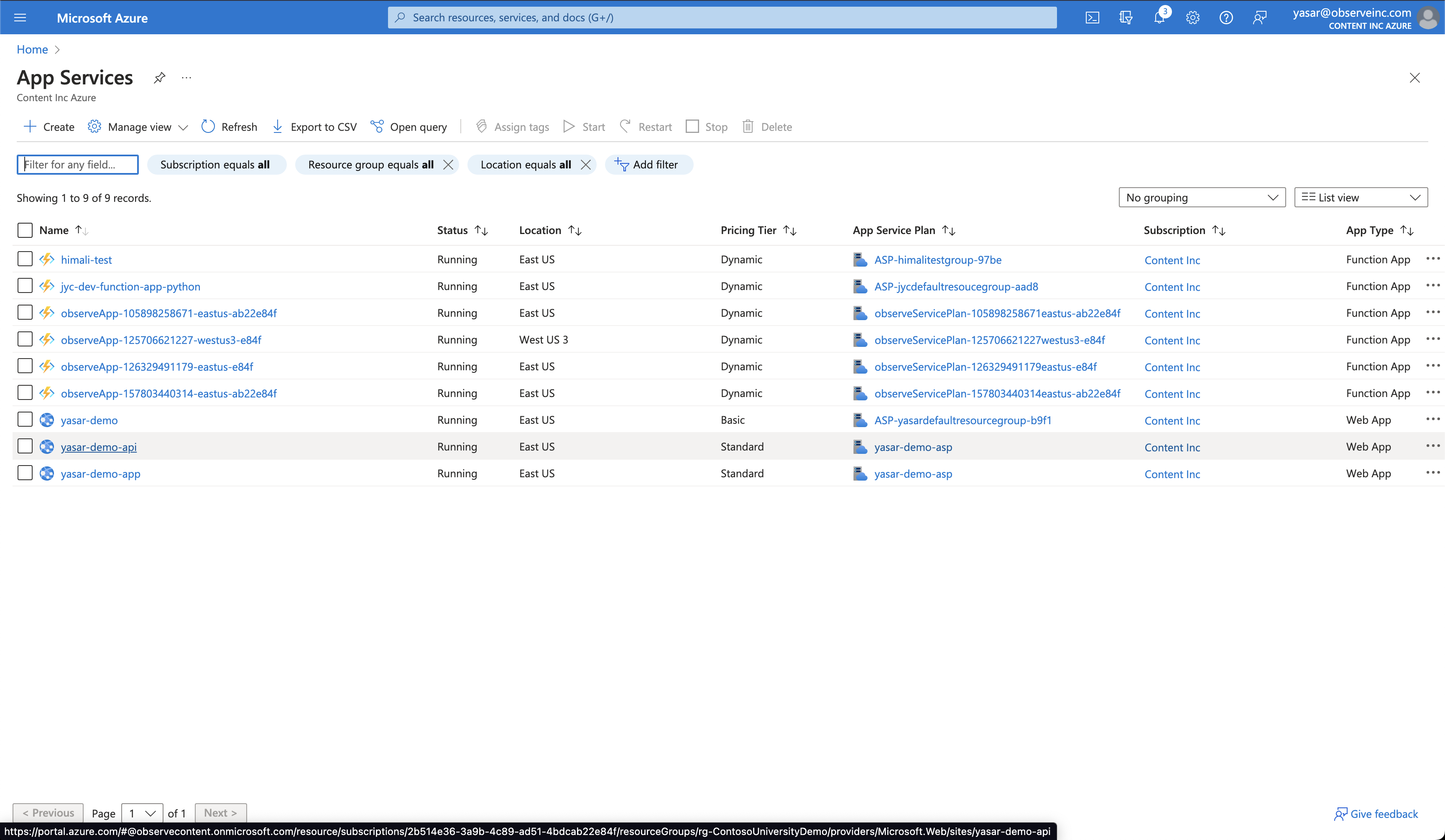Click the Add filter button

(648, 164)
